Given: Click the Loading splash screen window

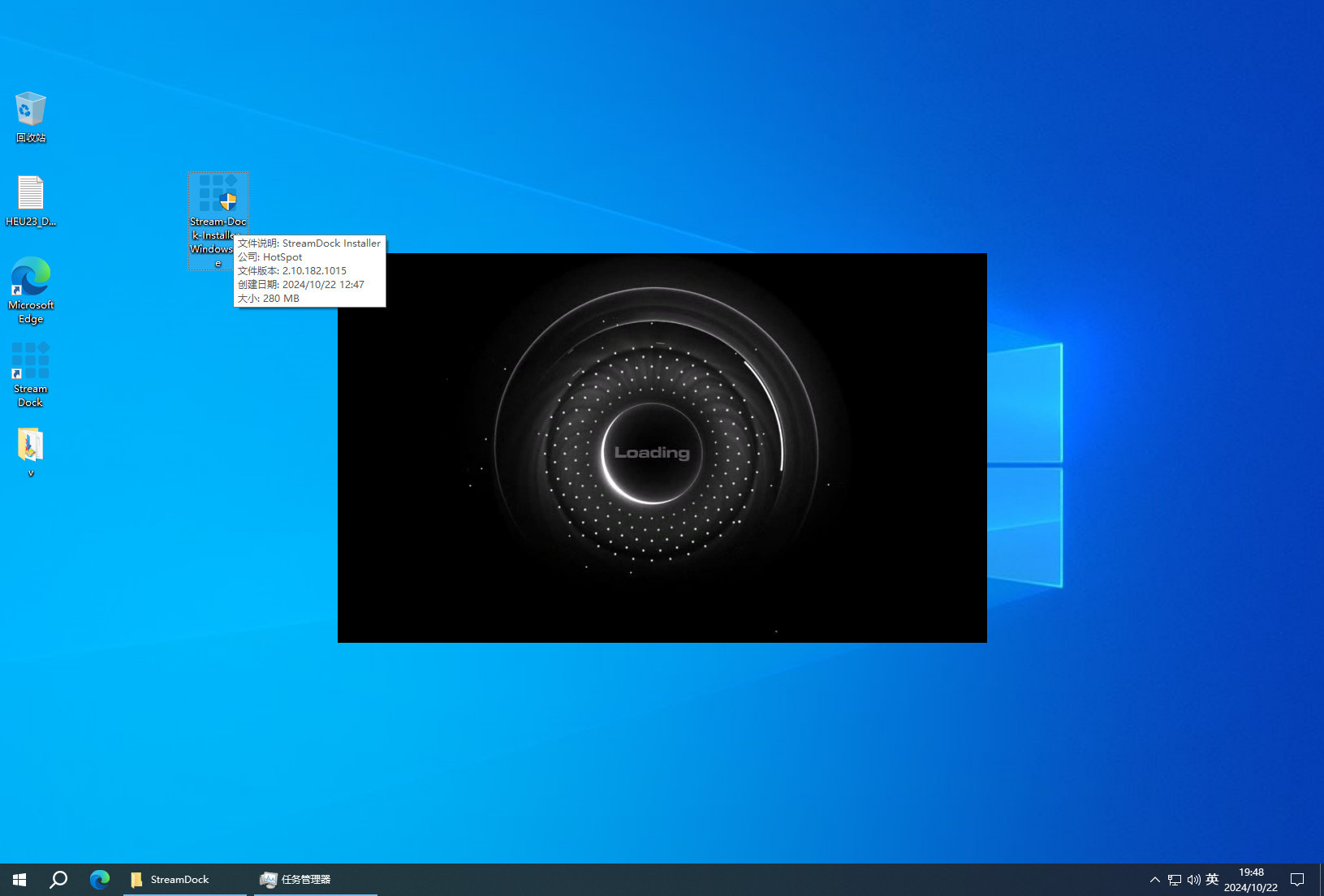Looking at the screenshot, I should click(x=662, y=447).
